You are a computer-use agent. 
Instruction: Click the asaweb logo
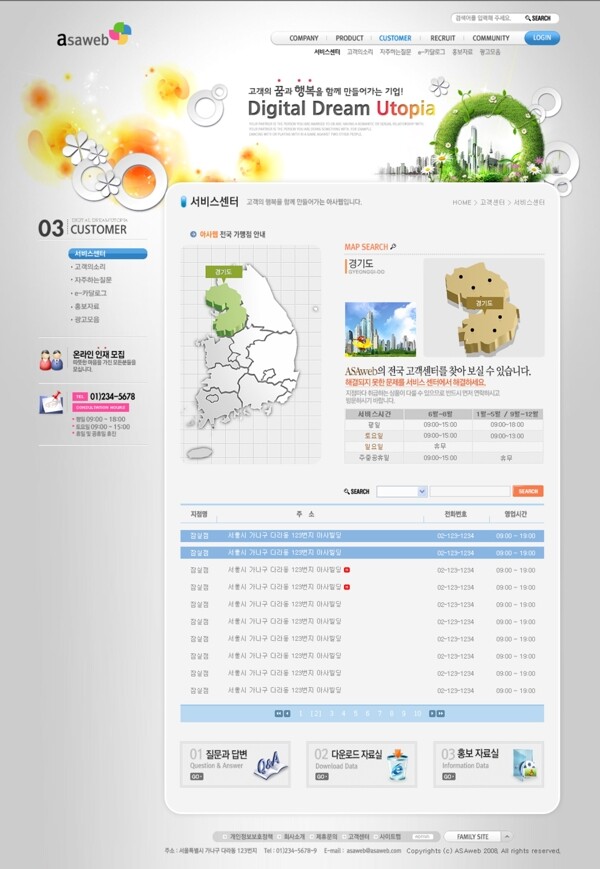(x=94, y=34)
